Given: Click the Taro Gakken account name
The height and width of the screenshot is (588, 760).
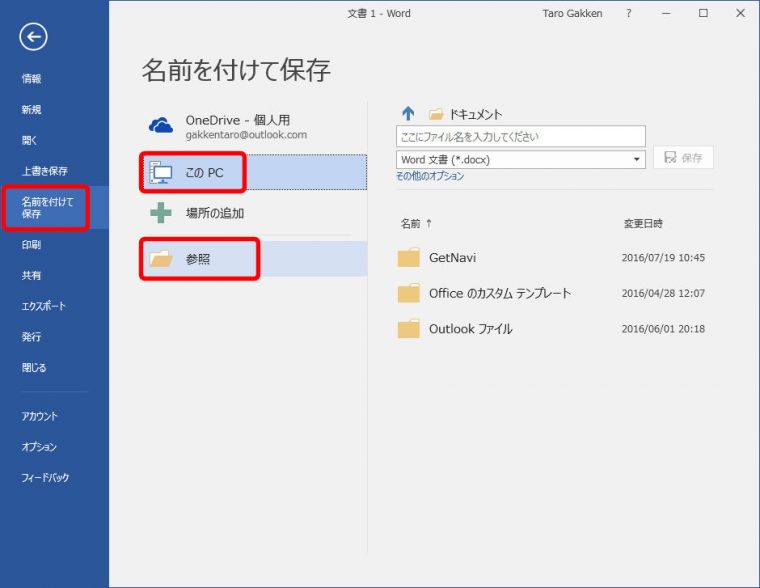Looking at the screenshot, I should click(x=572, y=14).
